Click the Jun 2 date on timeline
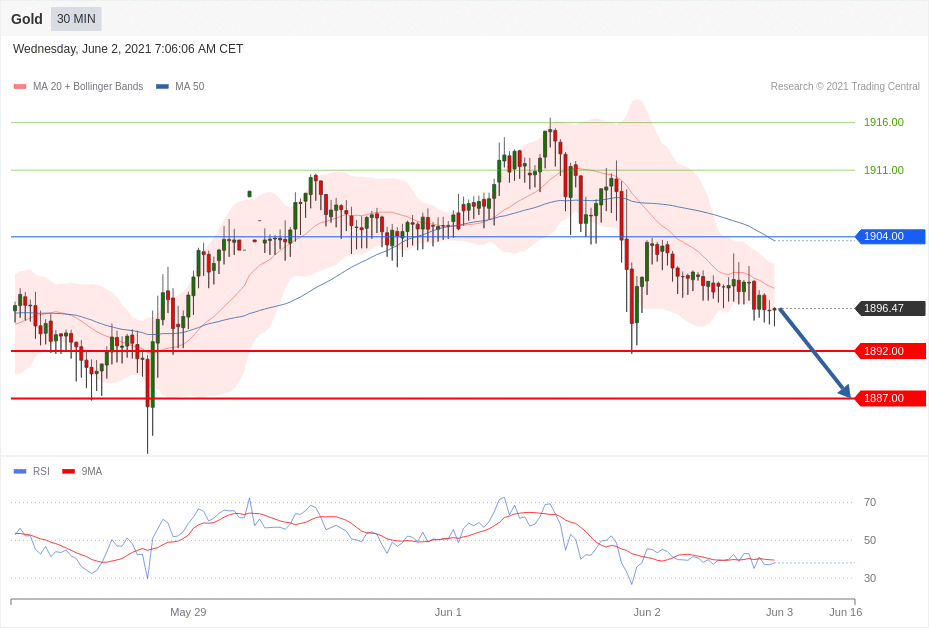 (x=647, y=612)
